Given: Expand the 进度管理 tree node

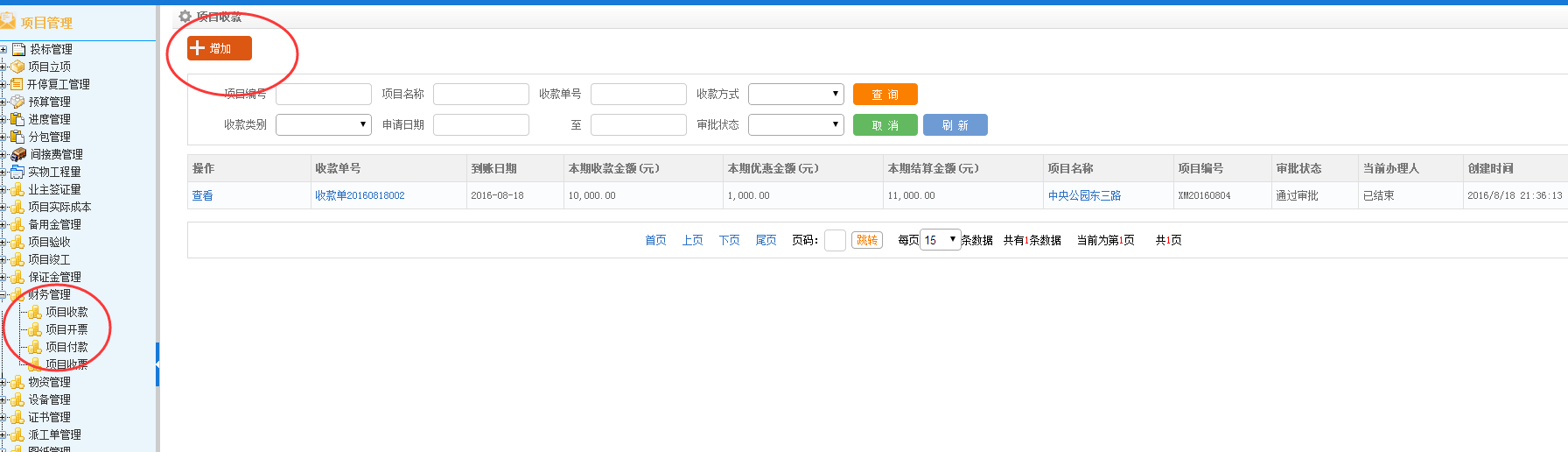Looking at the screenshot, I should [3, 120].
